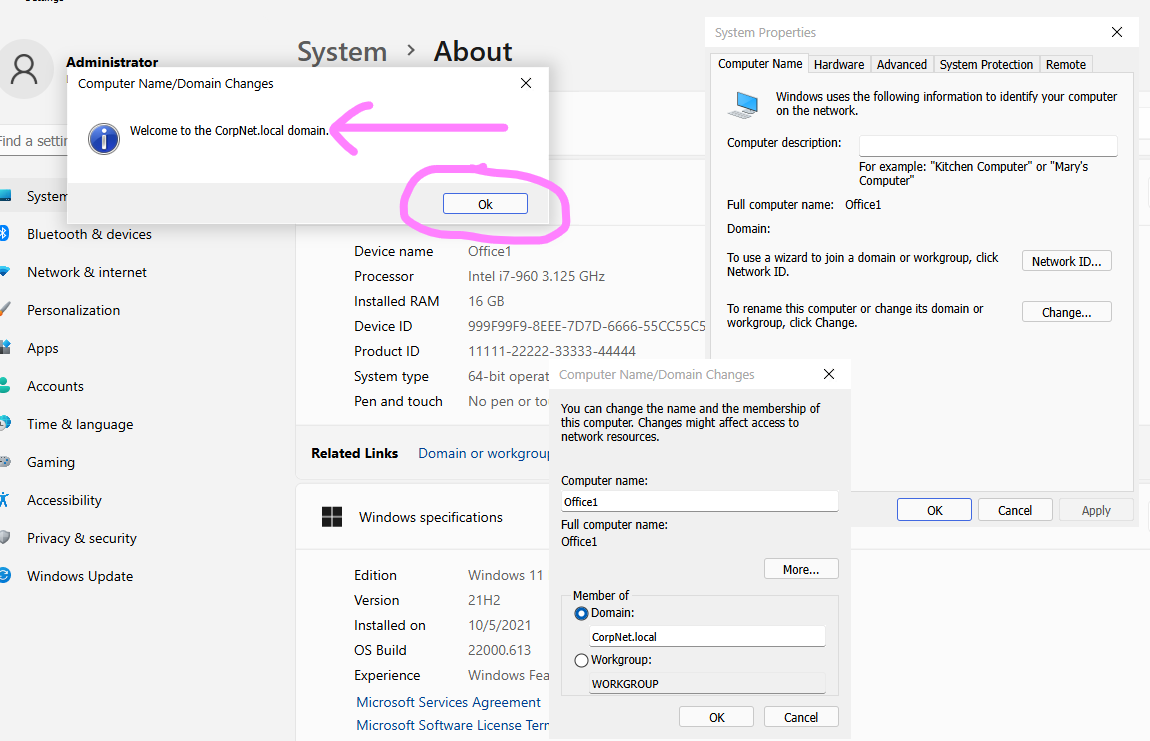Viewport: 1150px width, 741px height.
Task: Click the Windows logo in Windows specifications
Action: pyautogui.click(x=332, y=516)
